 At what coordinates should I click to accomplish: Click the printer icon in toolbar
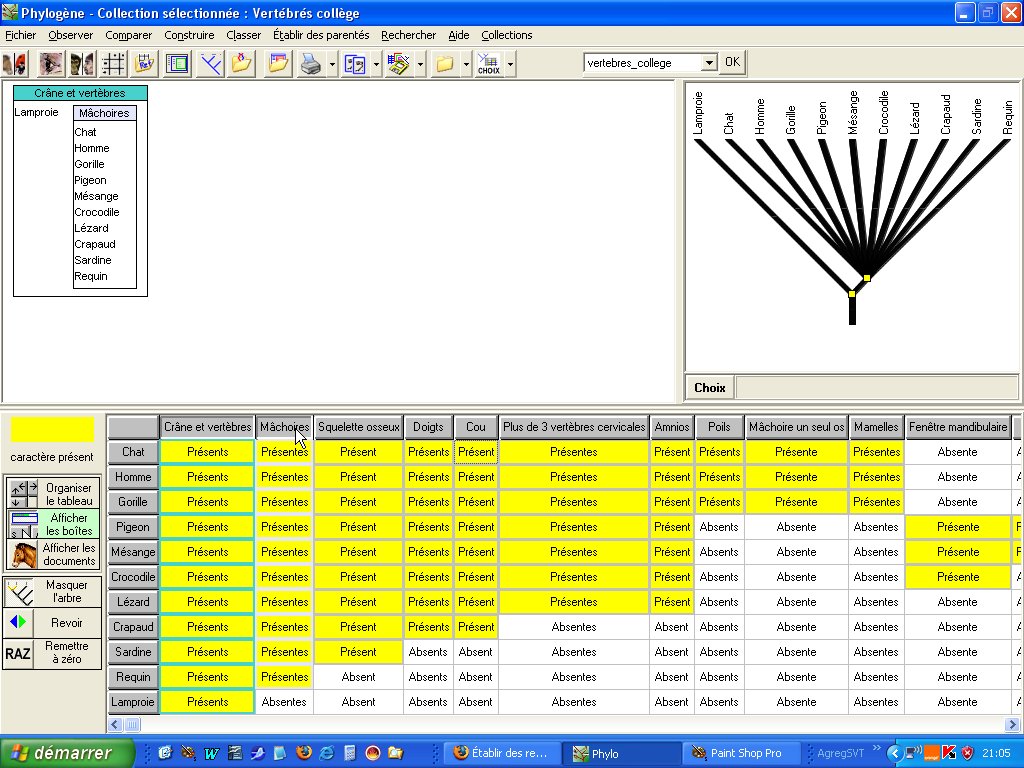coord(310,64)
